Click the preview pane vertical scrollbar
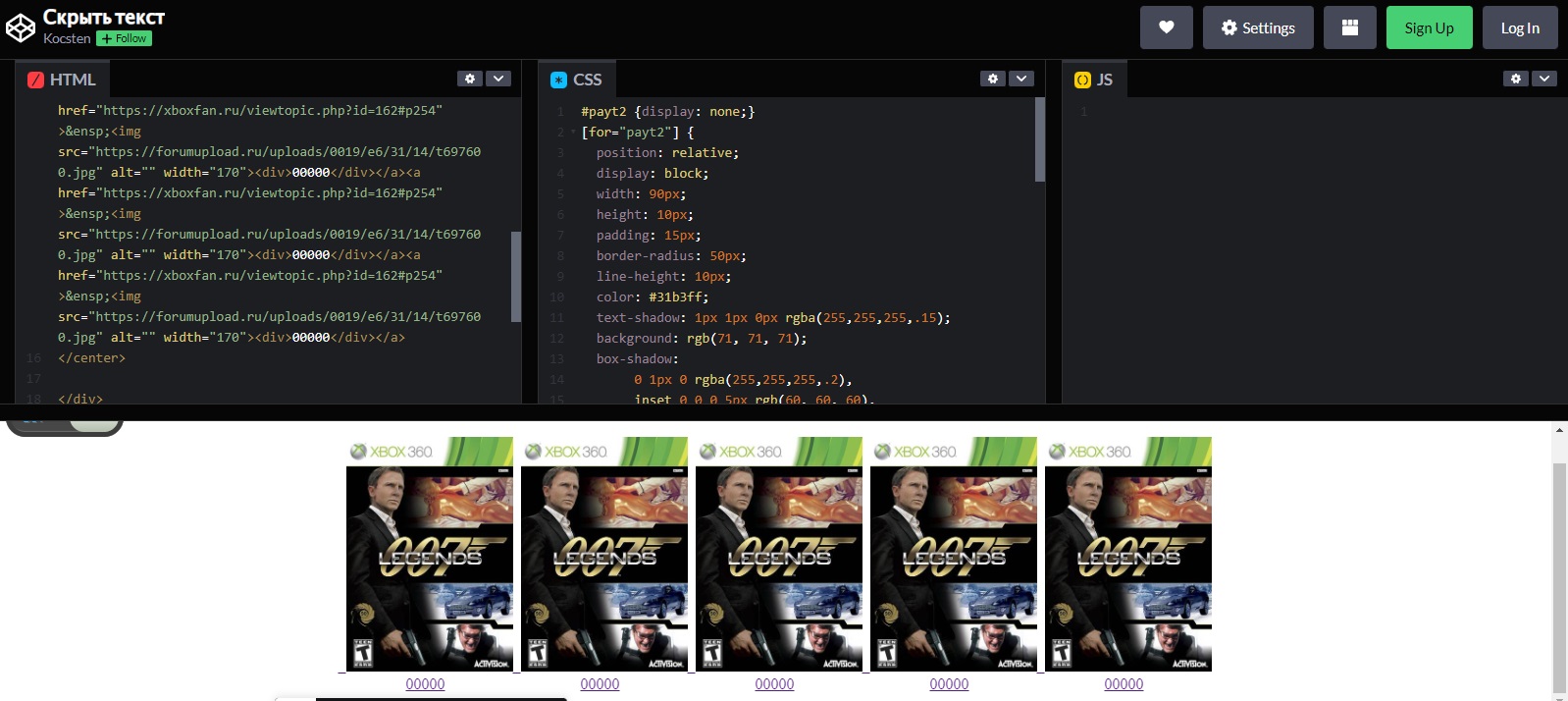 coord(1559,577)
